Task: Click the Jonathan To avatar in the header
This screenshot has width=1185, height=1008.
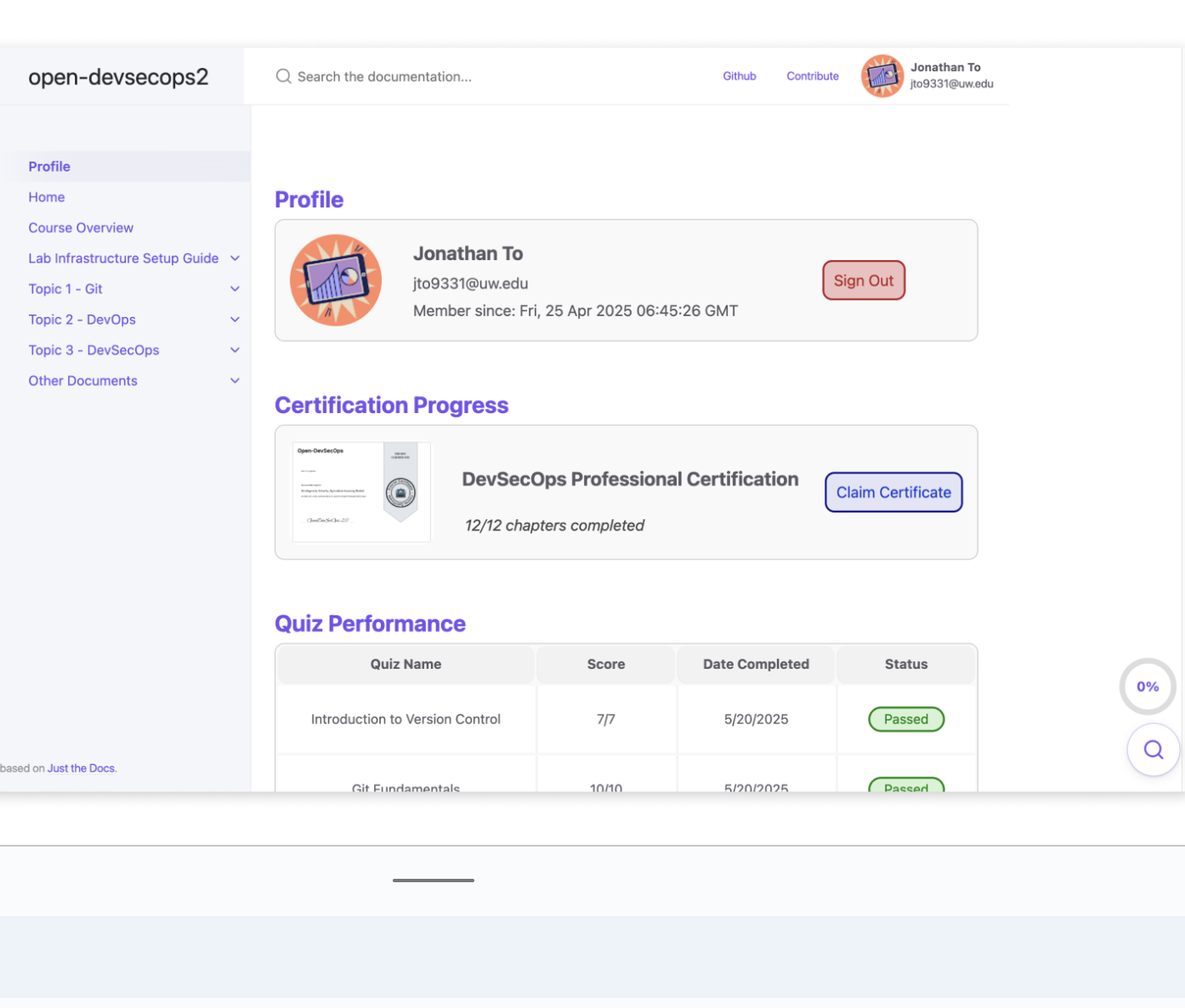Action: [x=882, y=76]
